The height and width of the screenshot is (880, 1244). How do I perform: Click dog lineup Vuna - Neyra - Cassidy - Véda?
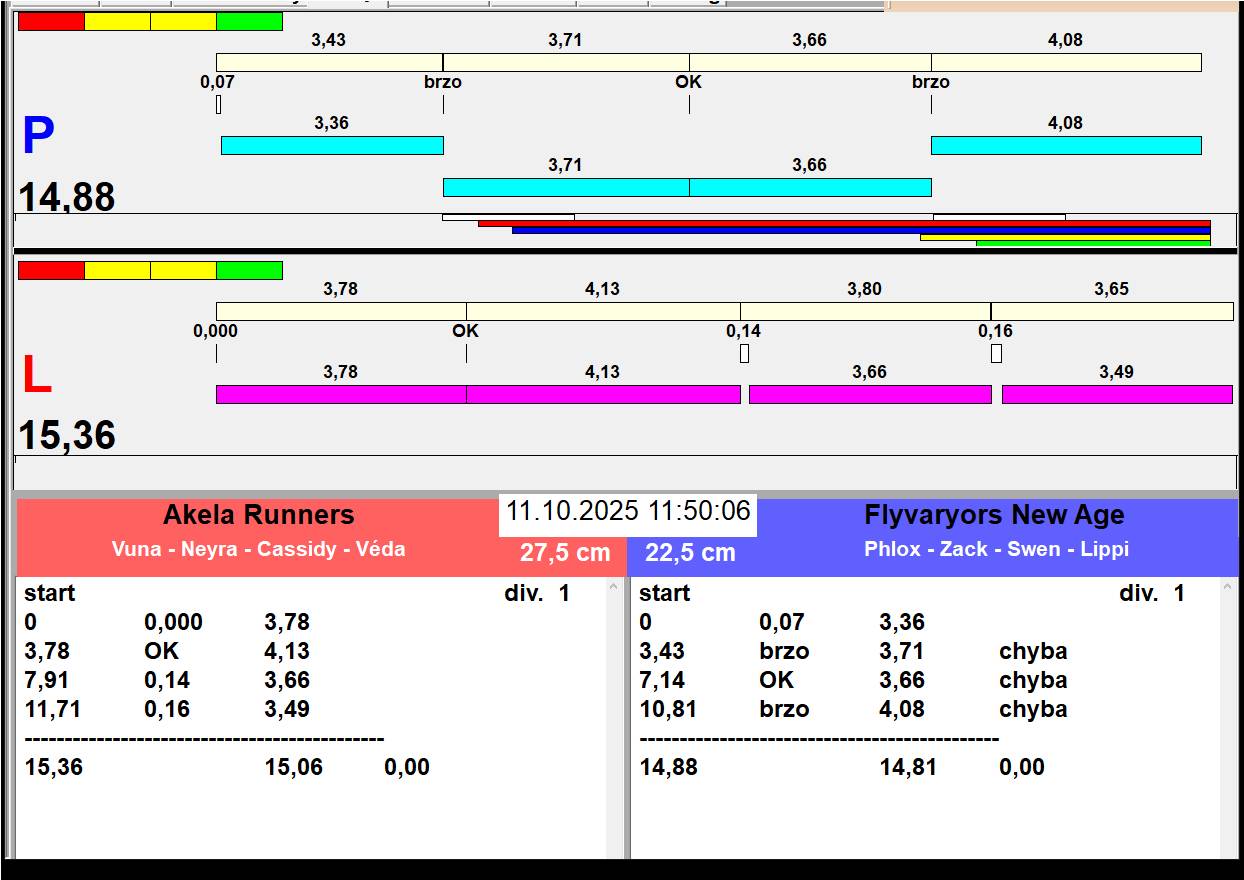point(259,549)
